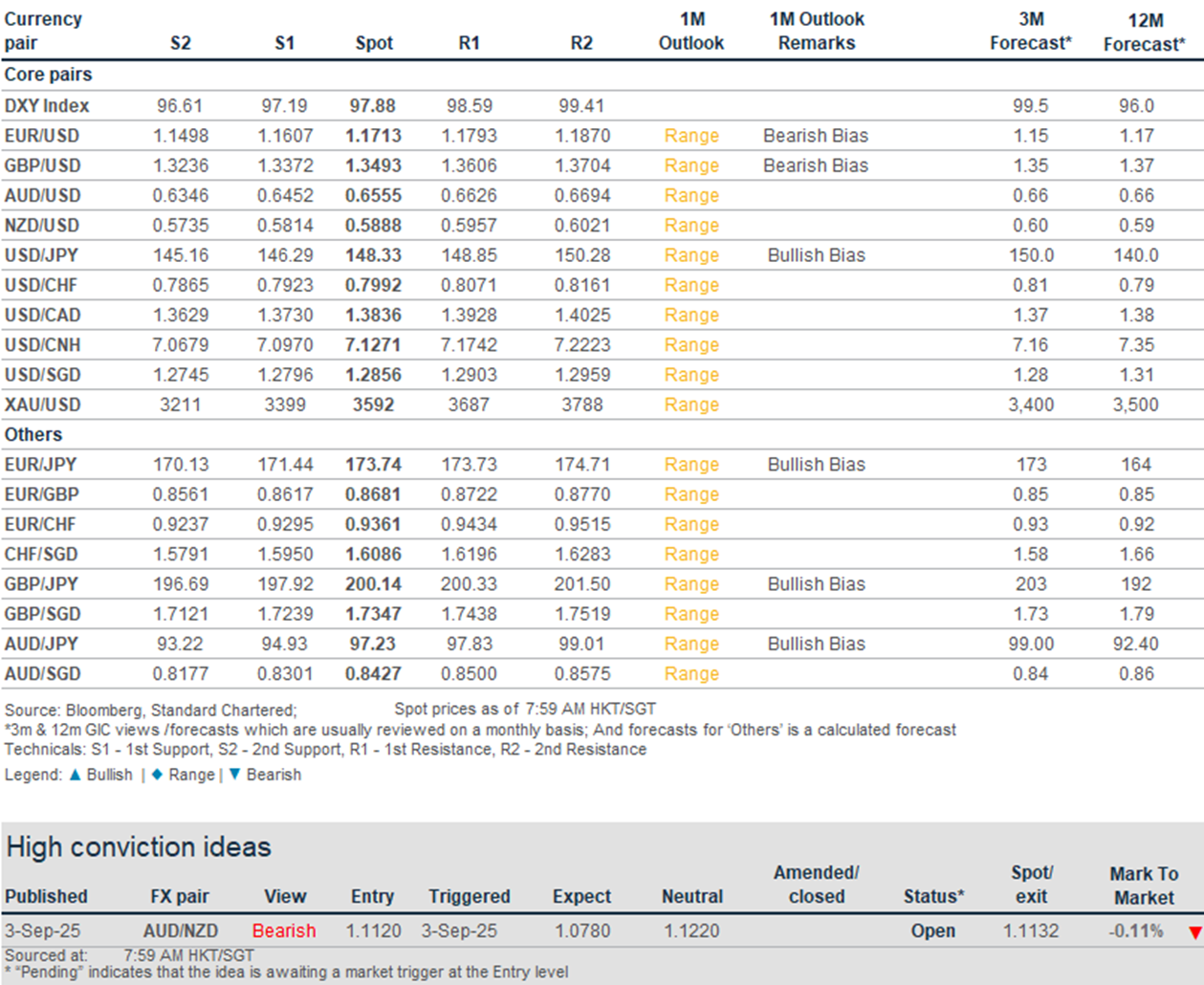Click the Mark To Market value -0.11%
This screenshot has height=985, width=1204.
(1136, 930)
